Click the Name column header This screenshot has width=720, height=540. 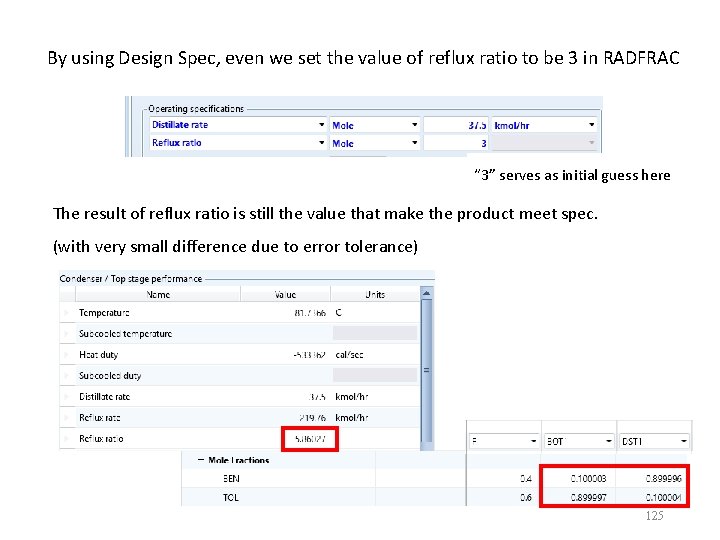coord(158,294)
